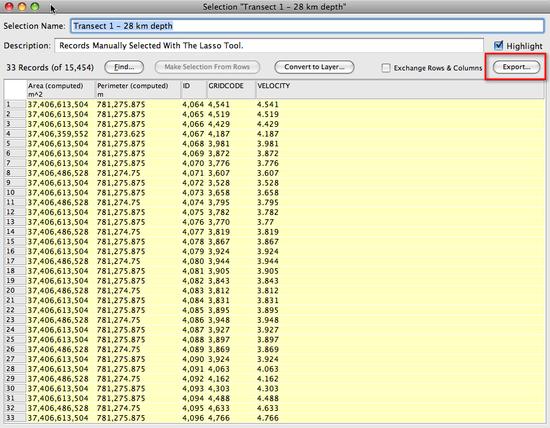Click GRIDCODE value 3,528
Screen dimensions: 550x428
219,183
